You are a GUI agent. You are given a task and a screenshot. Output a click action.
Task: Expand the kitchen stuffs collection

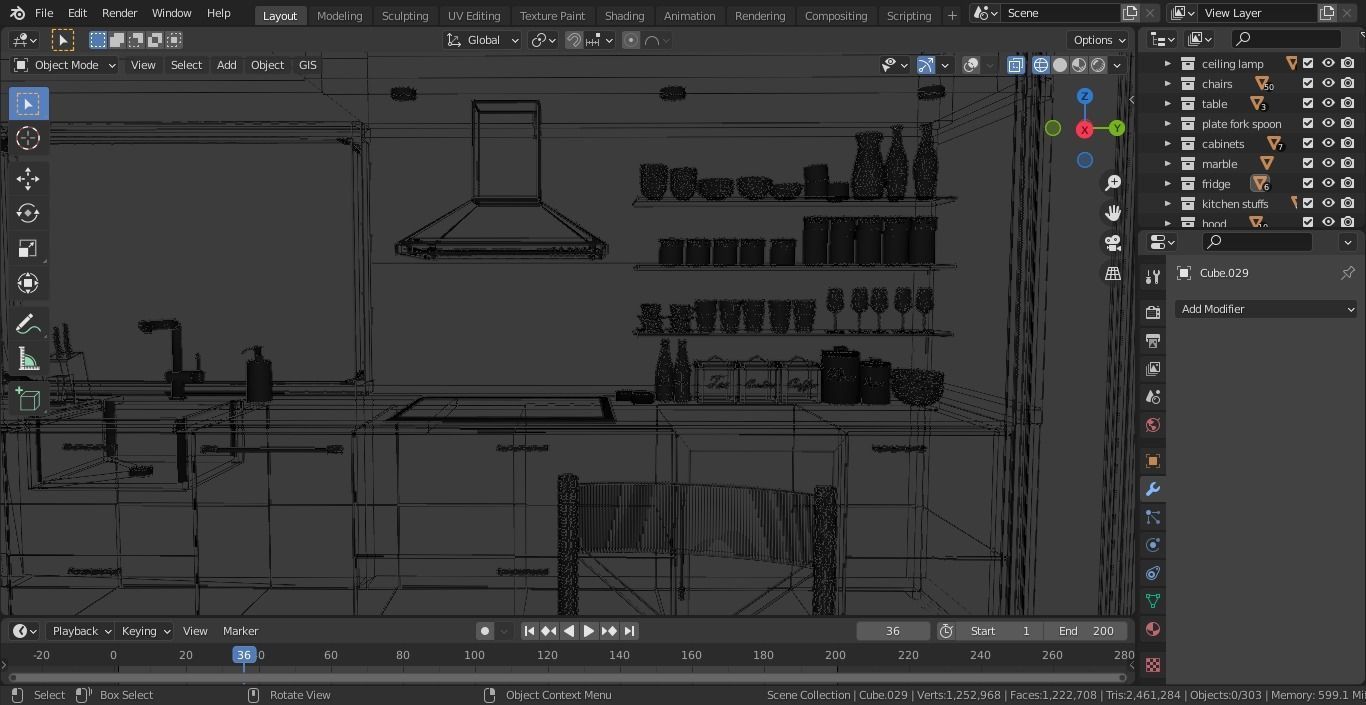1167,203
